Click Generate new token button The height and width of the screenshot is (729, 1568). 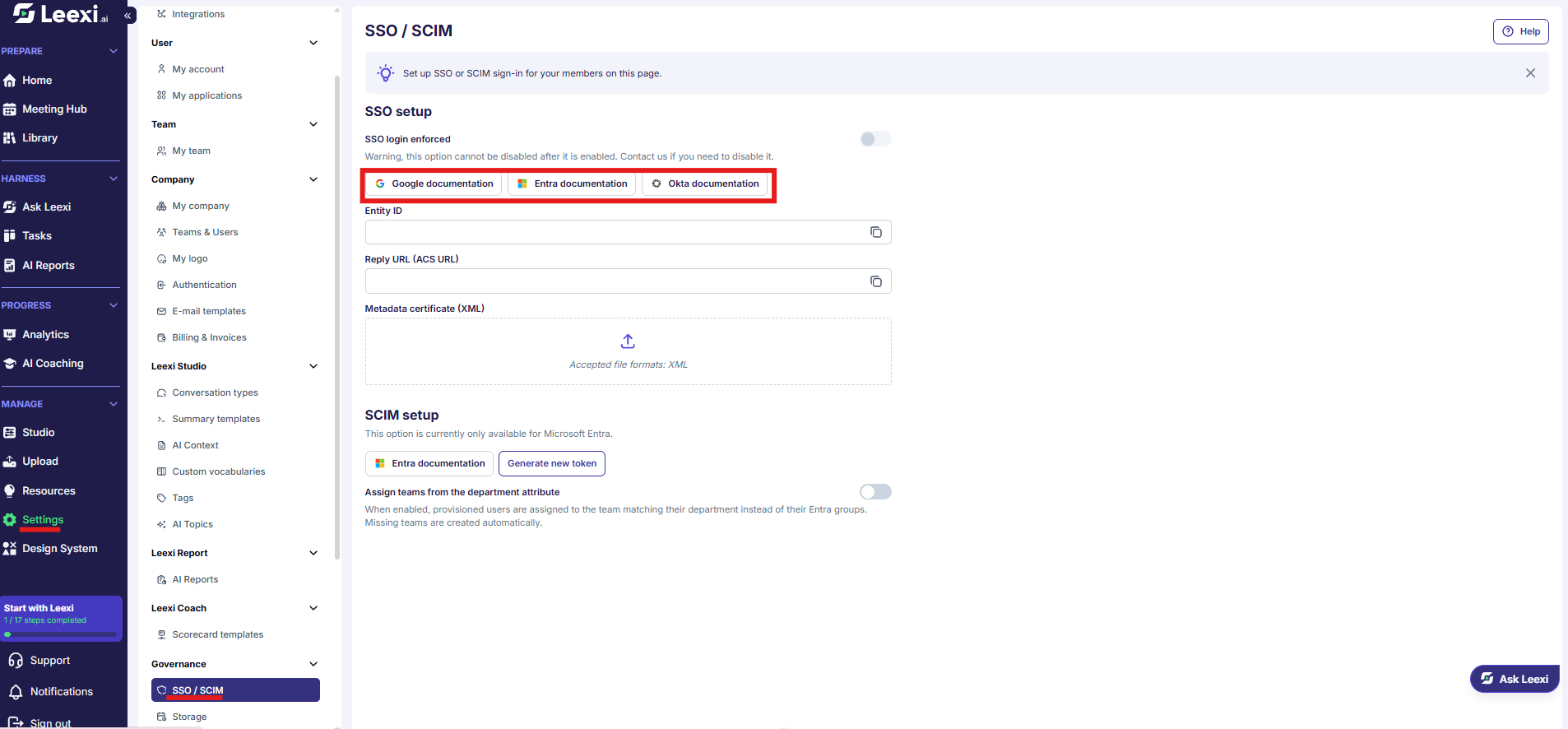coord(552,463)
